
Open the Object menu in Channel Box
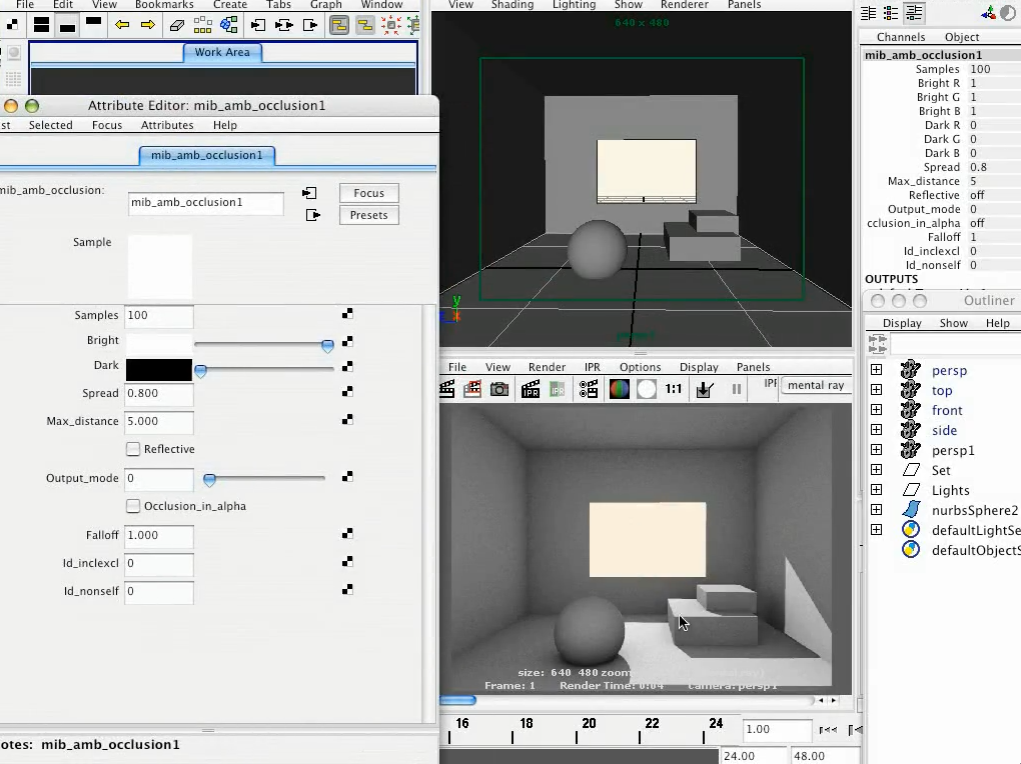[962, 37]
